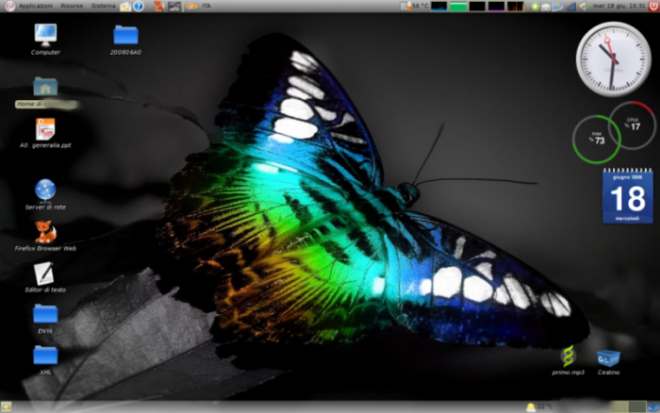660x413 pixels.
Task: Click the green play tray icon
Action: pos(535,6)
